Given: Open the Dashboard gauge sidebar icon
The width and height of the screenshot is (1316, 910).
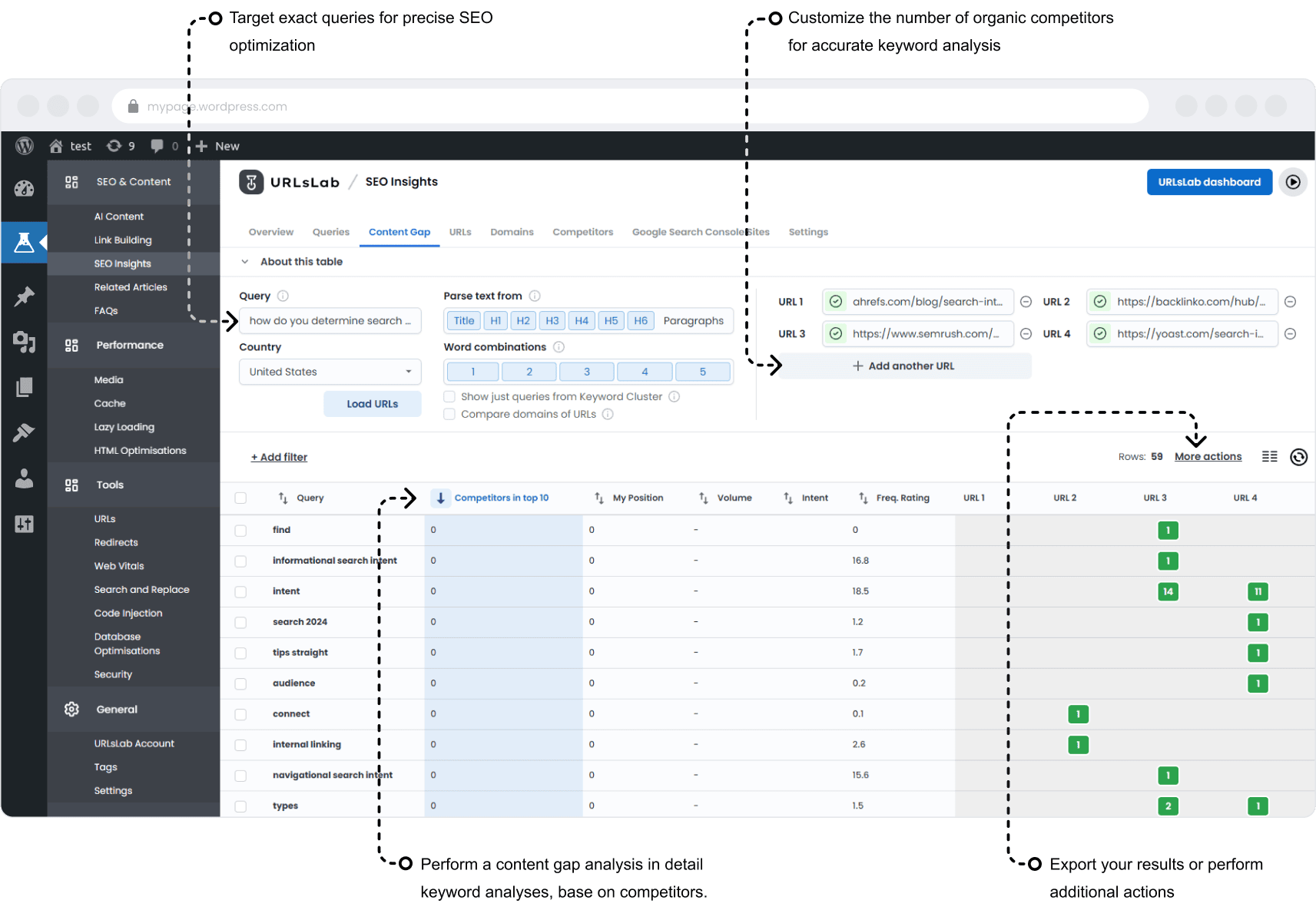Looking at the screenshot, I should pos(24,189).
